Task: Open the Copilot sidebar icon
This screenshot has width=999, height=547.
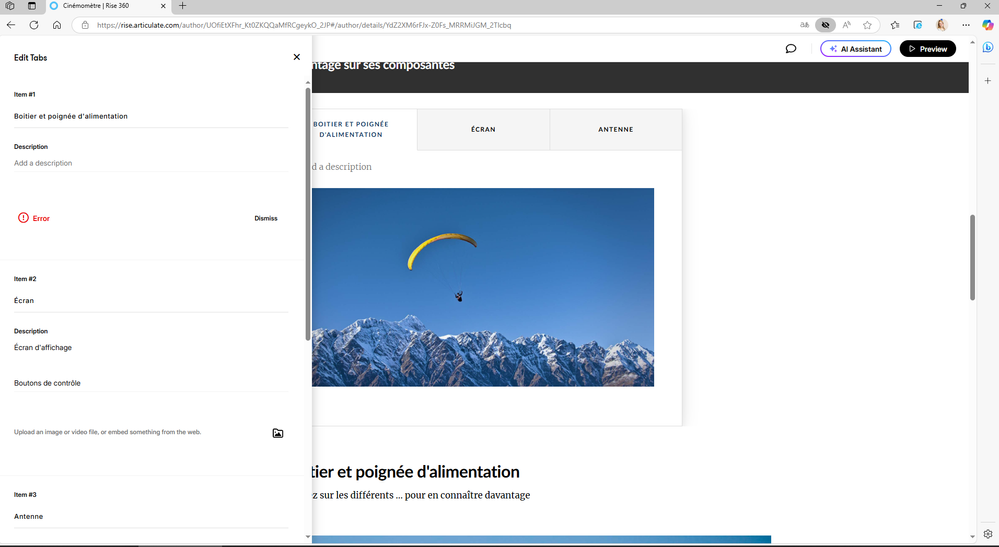Action: (988, 25)
